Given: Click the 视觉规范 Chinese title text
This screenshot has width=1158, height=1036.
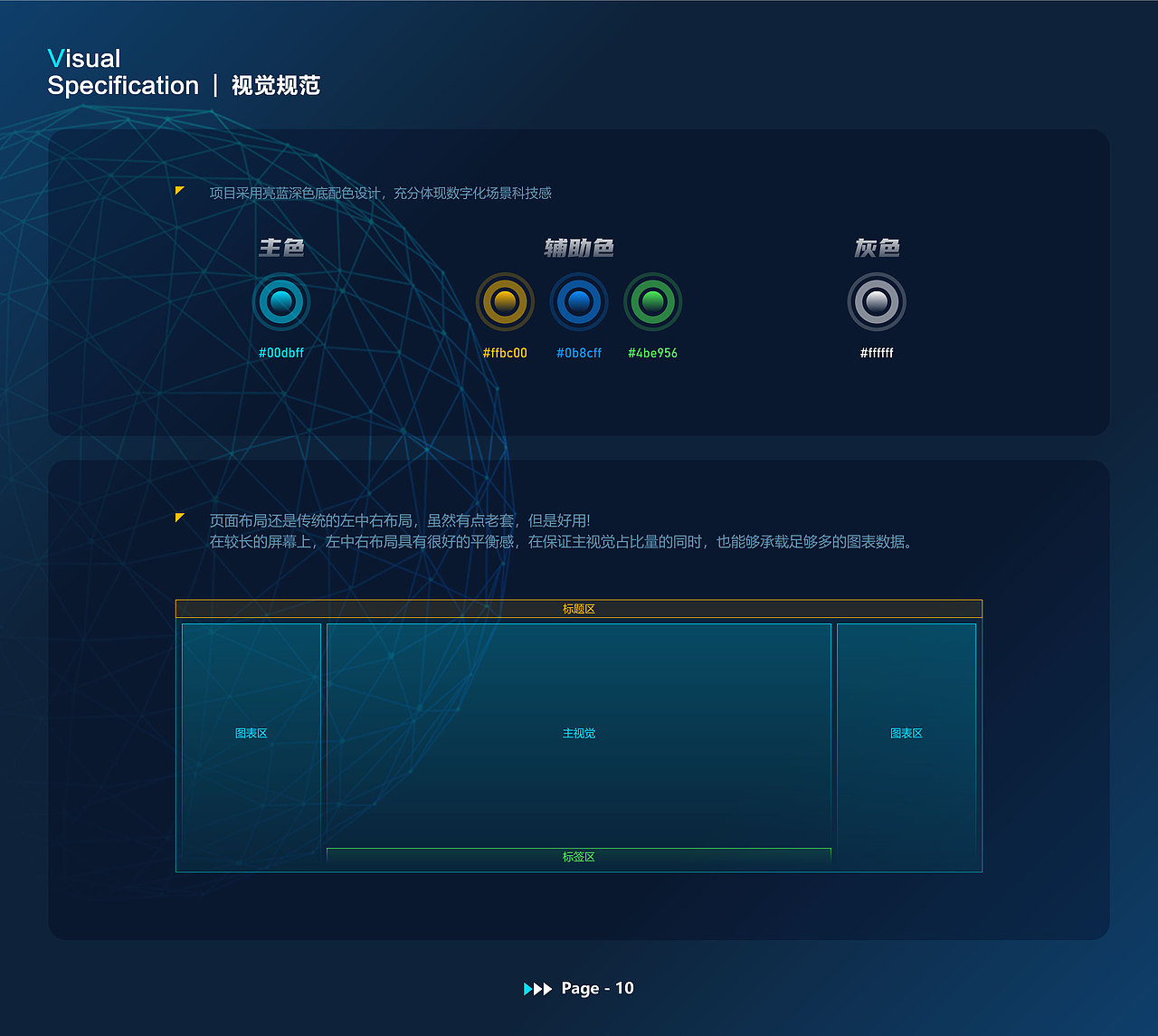Looking at the screenshot, I should coord(276,85).
